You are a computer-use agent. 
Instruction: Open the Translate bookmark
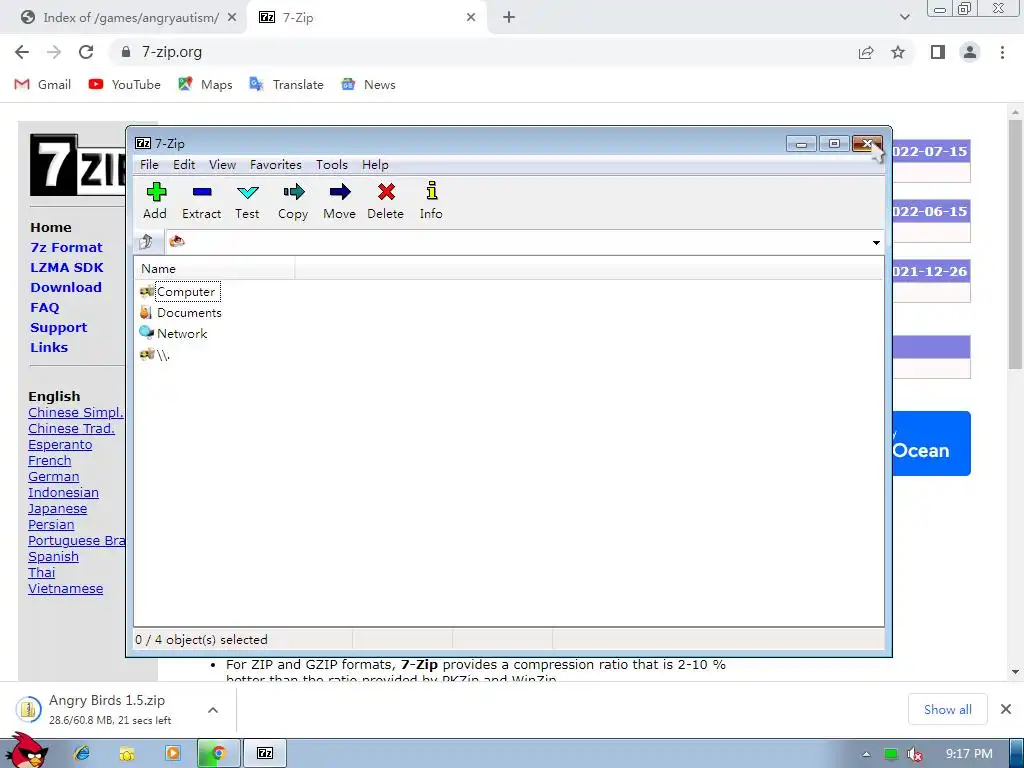click(x=286, y=85)
